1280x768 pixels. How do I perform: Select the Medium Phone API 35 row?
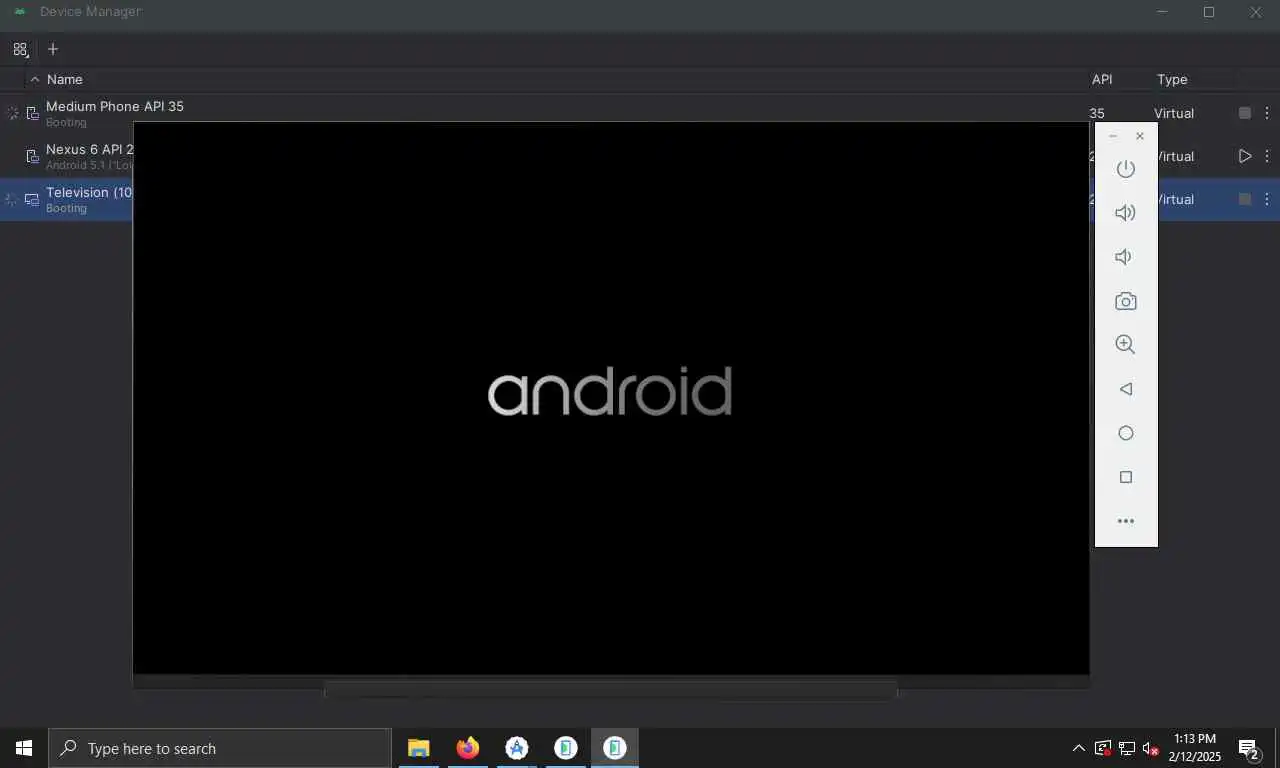tap(640, 113)
